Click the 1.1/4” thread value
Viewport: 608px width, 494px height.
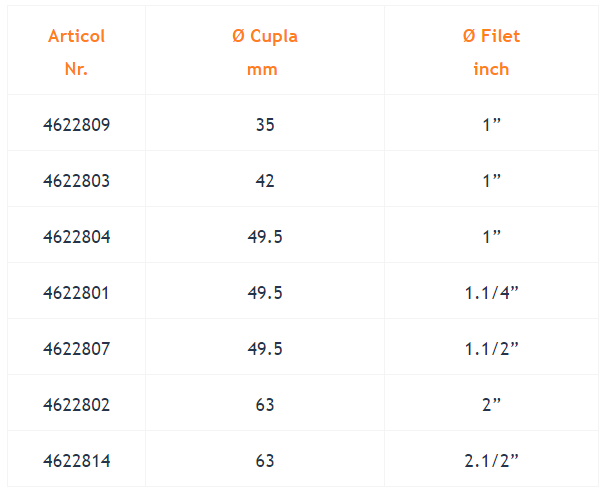[x=491, y=293]
